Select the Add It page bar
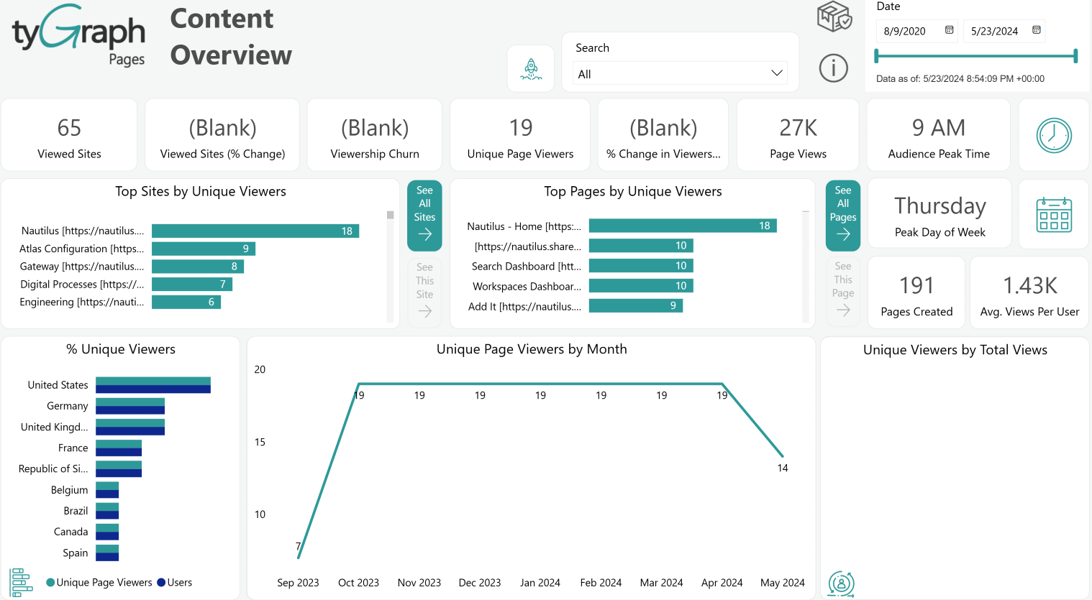Screen dimensions: 1092x600 click(636, 306)
